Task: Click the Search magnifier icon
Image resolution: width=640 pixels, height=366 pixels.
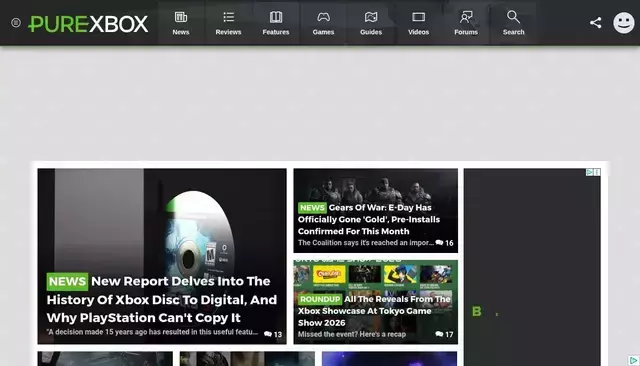Action: pyautogui.click(x=513, y=17)
